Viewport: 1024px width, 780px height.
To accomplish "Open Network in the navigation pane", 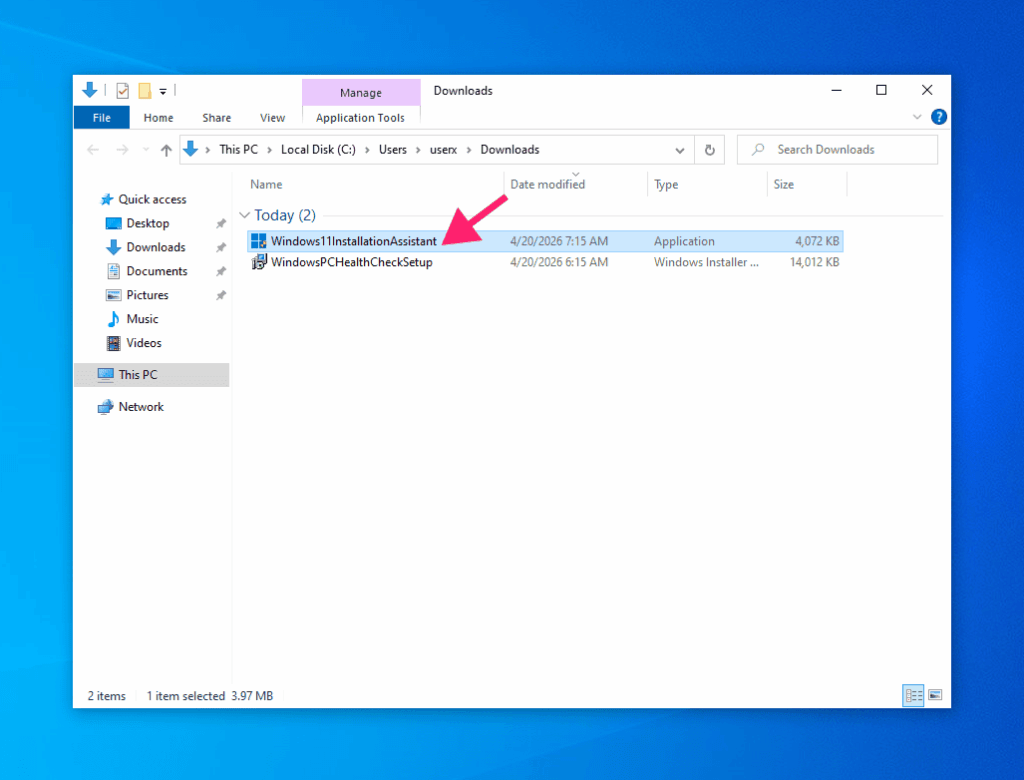I will coord(140,407).
